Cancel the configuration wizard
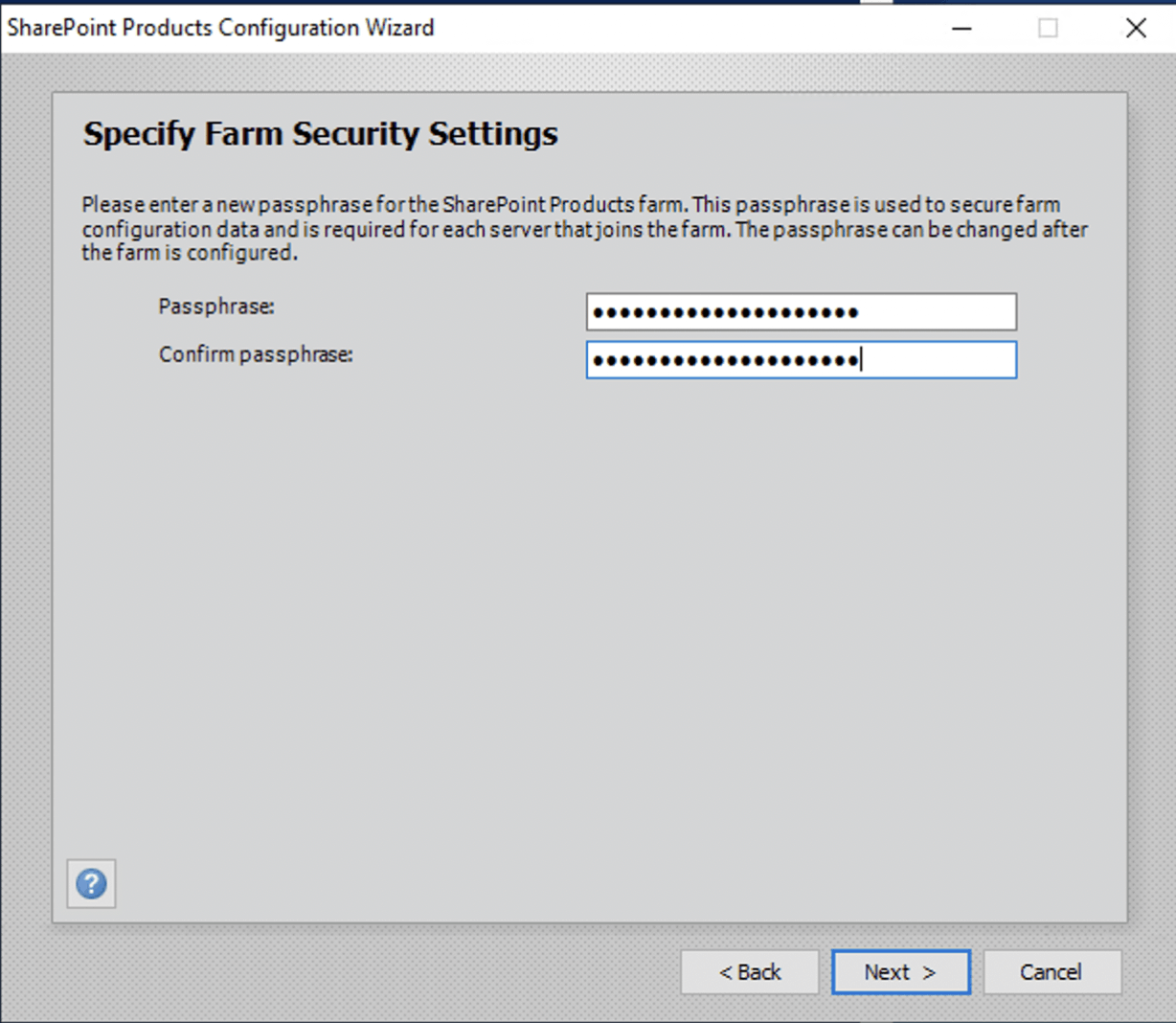 (1052, 972)
